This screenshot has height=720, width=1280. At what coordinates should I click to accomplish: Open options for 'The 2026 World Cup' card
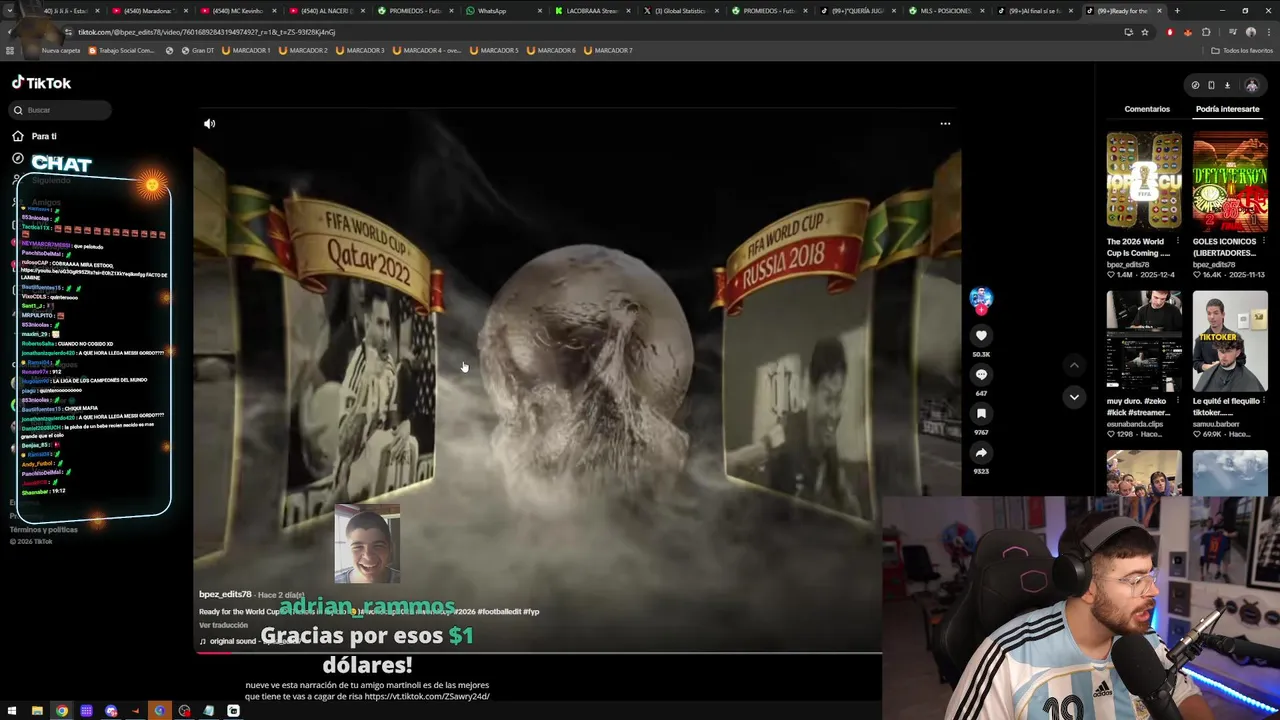click(1179, 242)
